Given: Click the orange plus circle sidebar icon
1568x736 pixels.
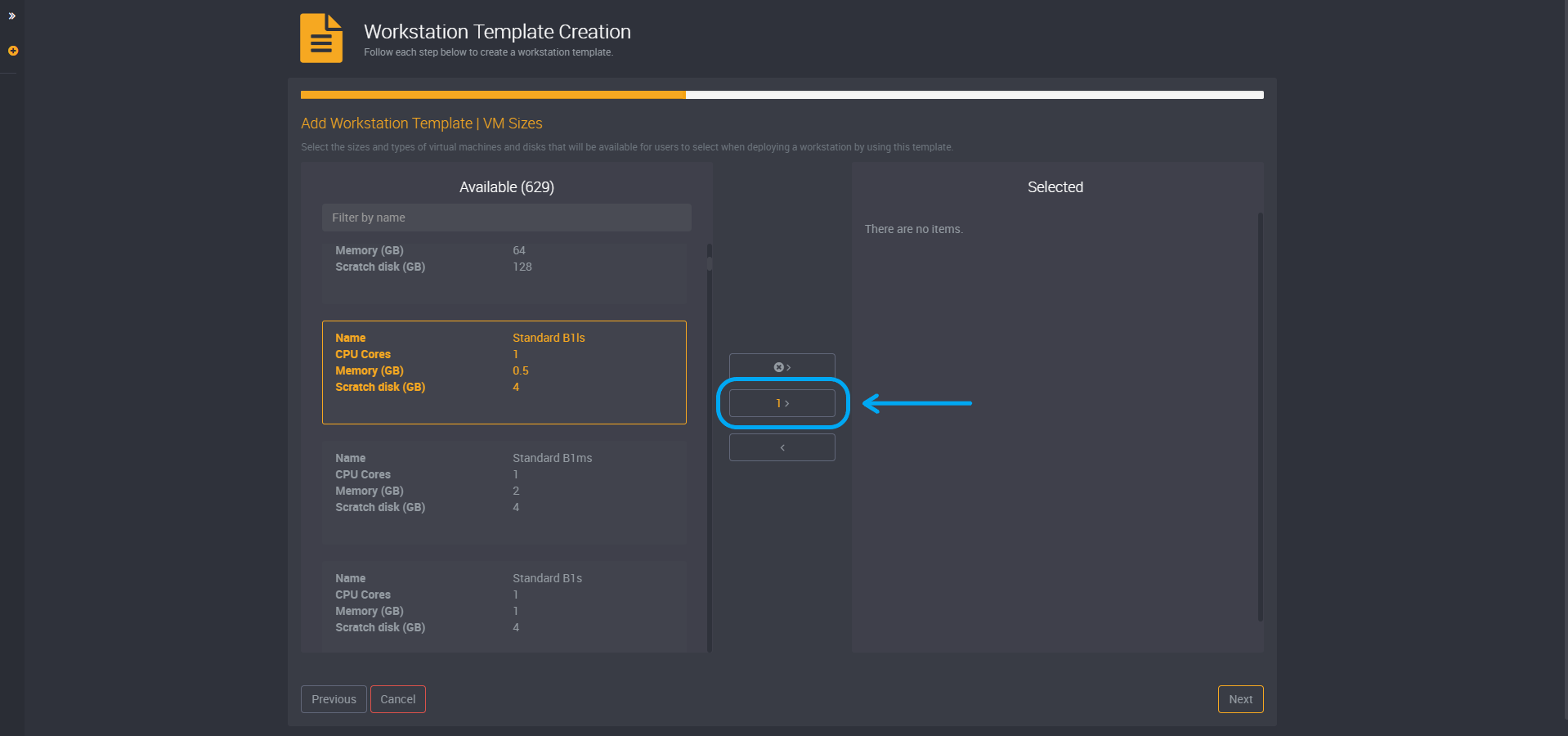Looking at the screenshot, I should [13, 51].
